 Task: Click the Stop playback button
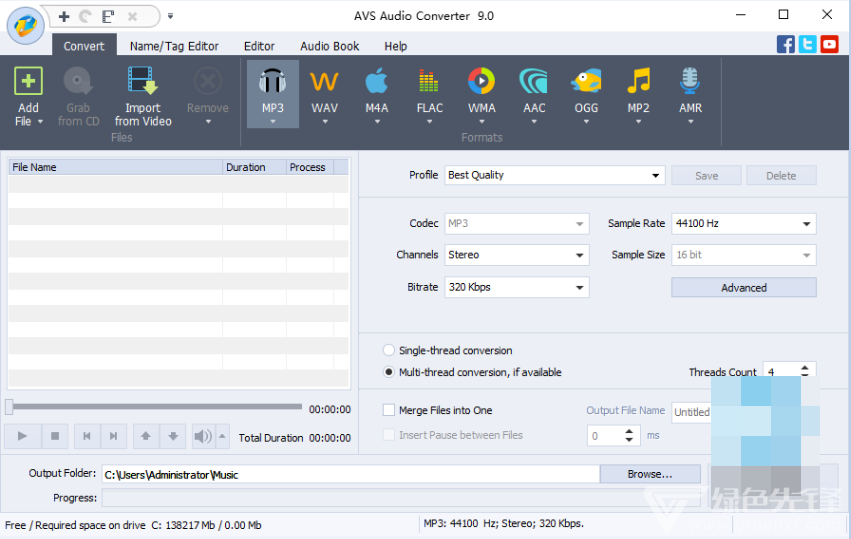click(55, 436)
